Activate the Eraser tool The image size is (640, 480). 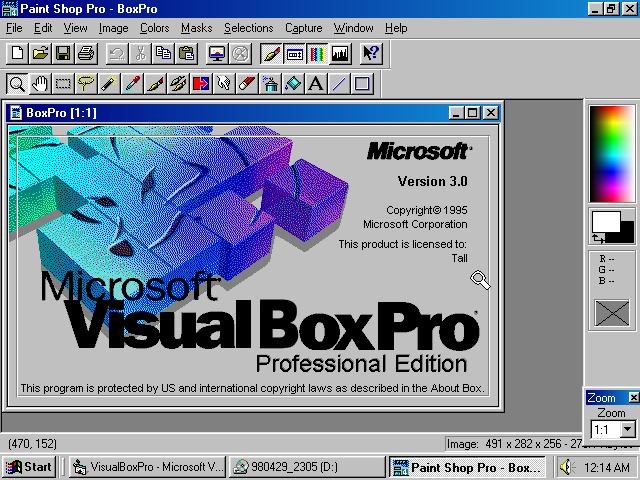point(247,83)
